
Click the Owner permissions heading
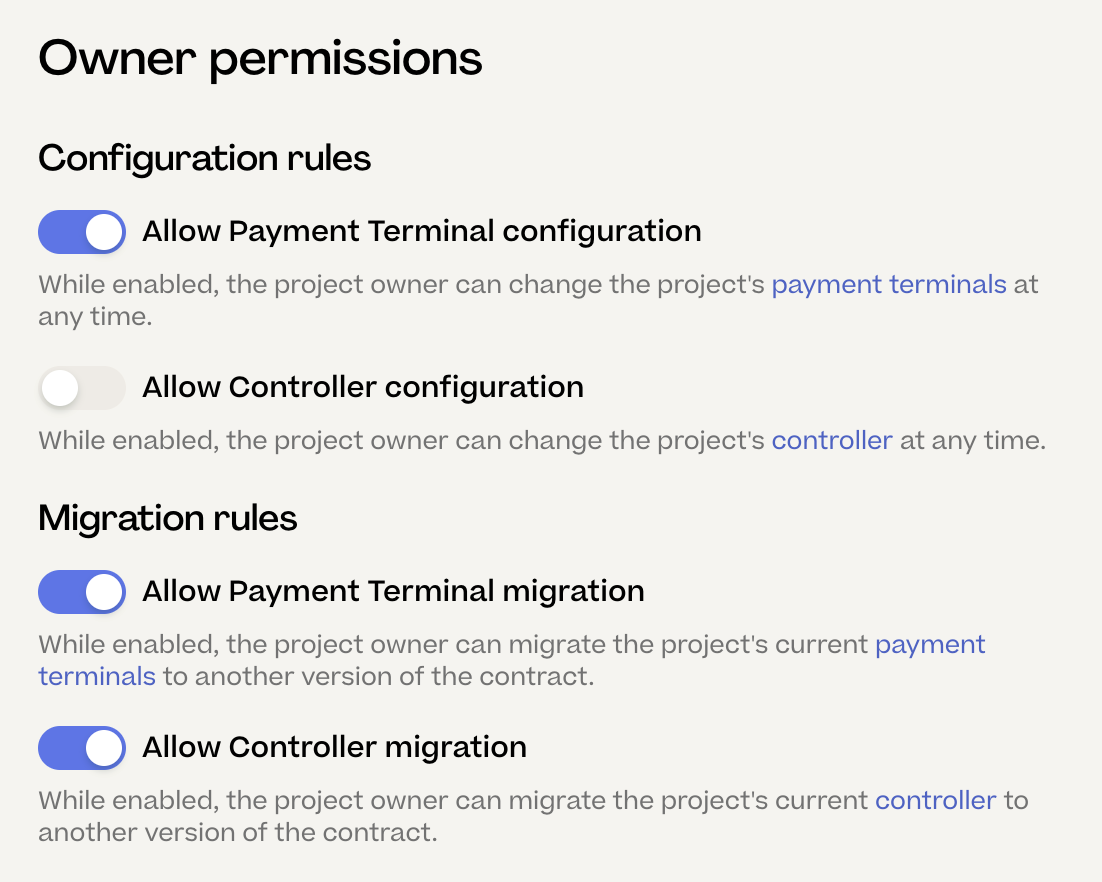260,59
